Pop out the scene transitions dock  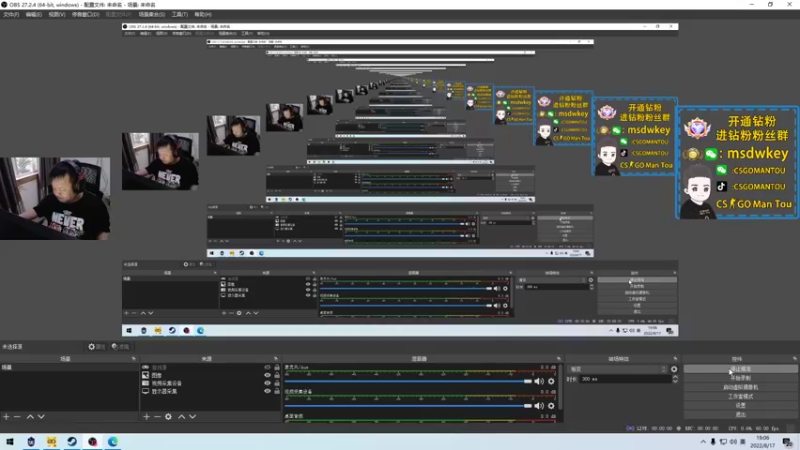coord(675,359)
